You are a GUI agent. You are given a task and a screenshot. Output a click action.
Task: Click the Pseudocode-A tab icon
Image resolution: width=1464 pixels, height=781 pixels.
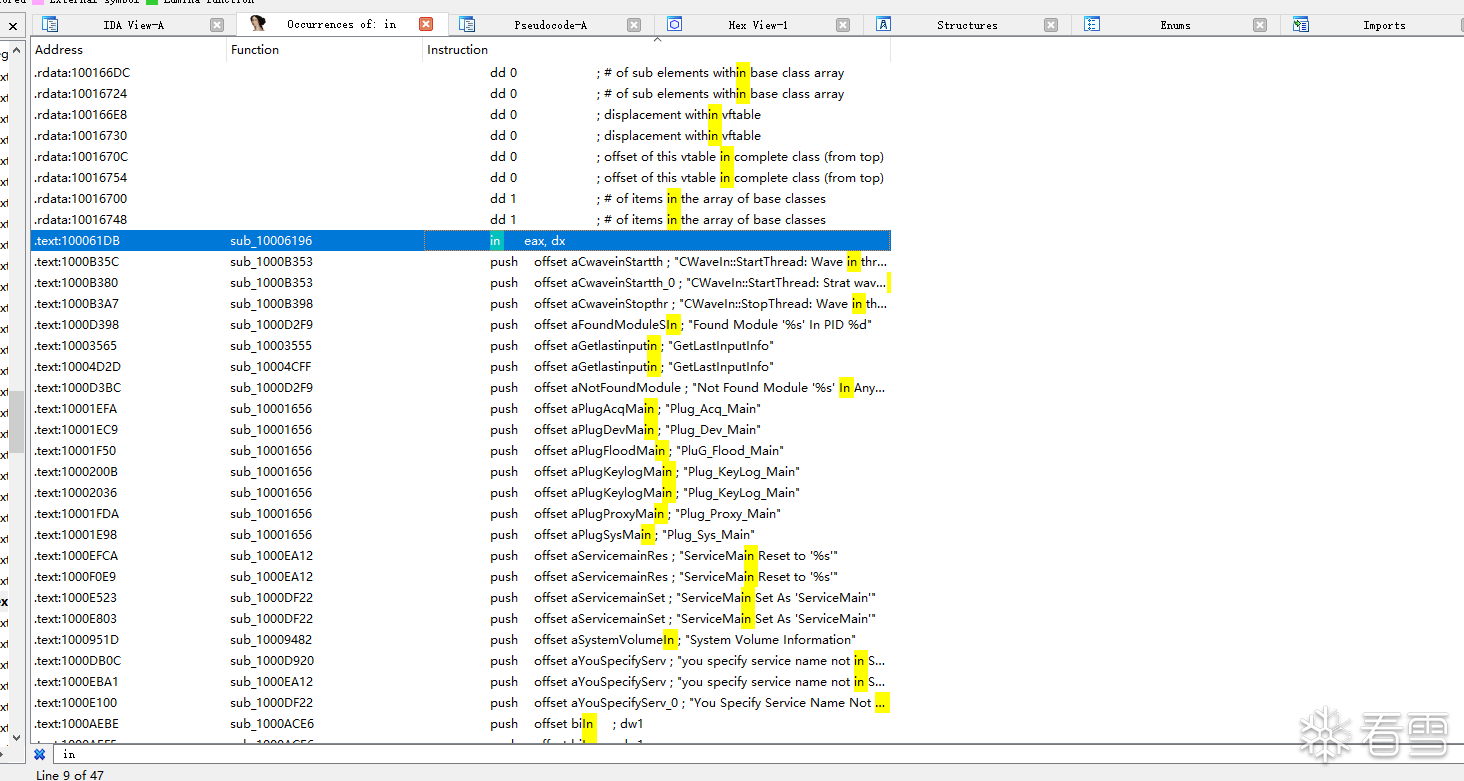(x=467, y=25)
